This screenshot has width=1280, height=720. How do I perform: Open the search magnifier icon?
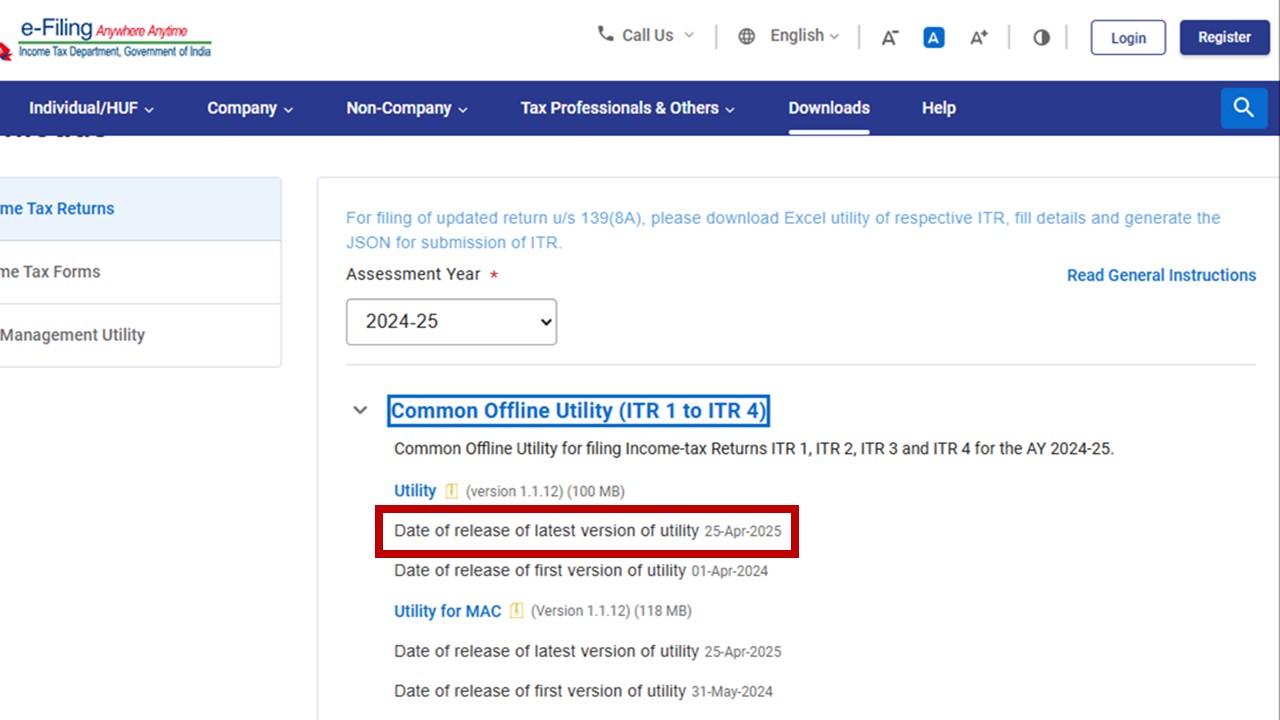point(1244,108)
